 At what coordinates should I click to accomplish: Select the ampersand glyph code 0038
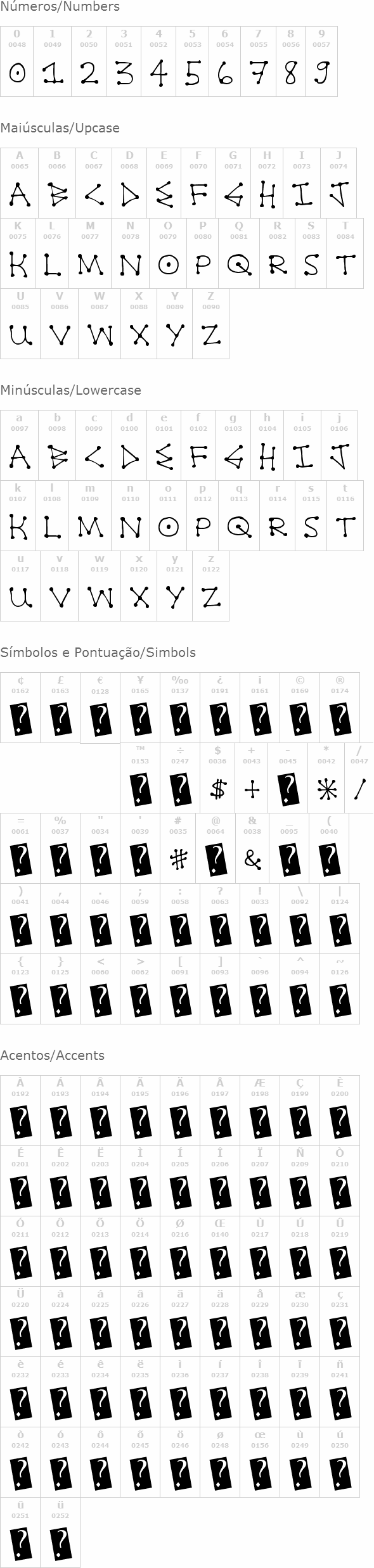click(x=252, y=848)
